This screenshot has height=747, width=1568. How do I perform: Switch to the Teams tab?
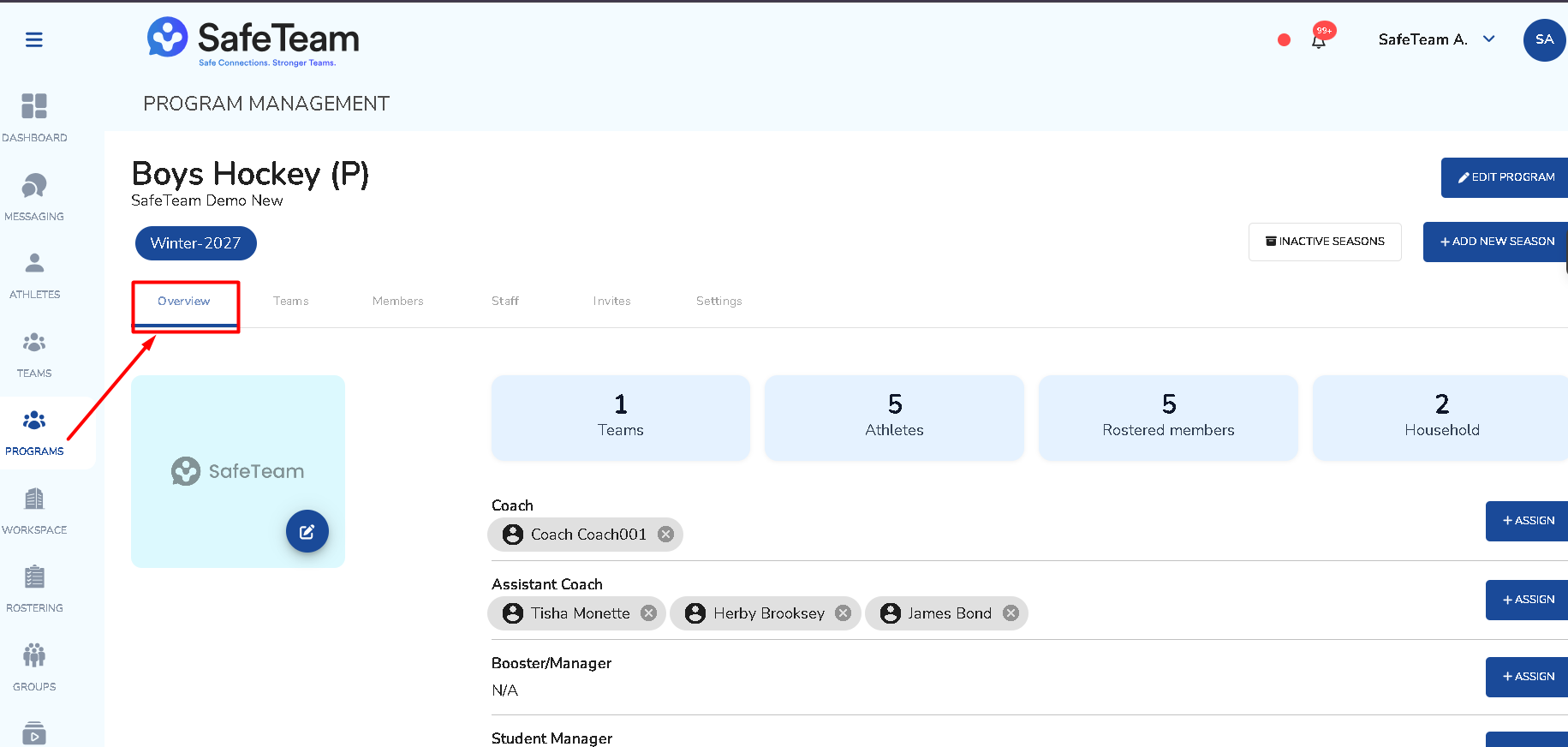291,302
